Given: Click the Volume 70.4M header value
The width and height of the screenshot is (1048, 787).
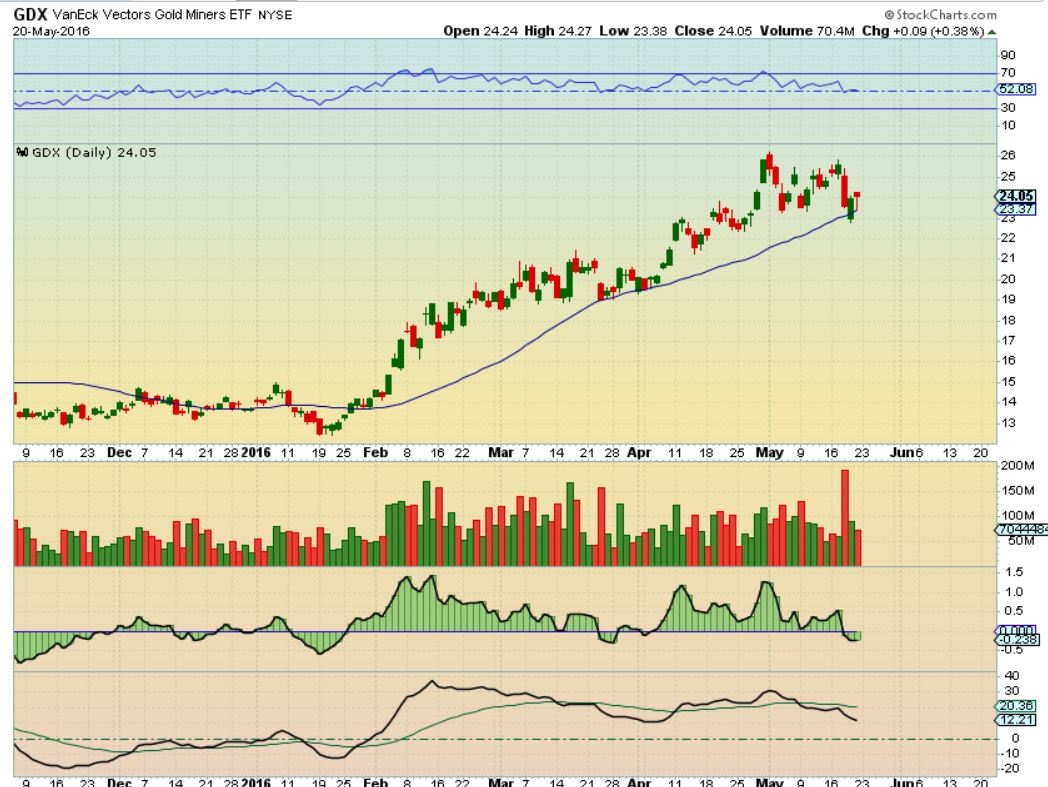Looking at the screenshot, I should coord(807,31).
